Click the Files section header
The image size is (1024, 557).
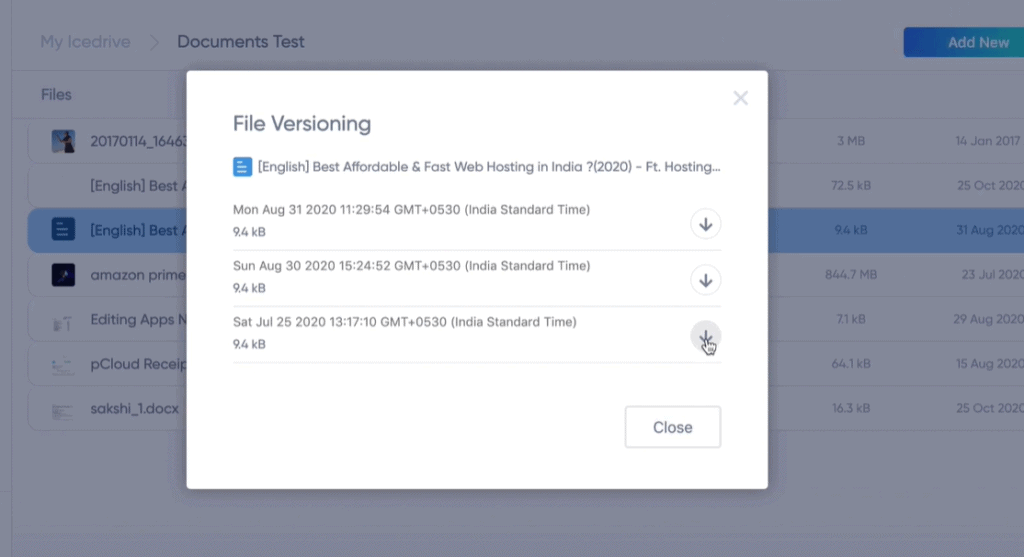click(56, 95)
